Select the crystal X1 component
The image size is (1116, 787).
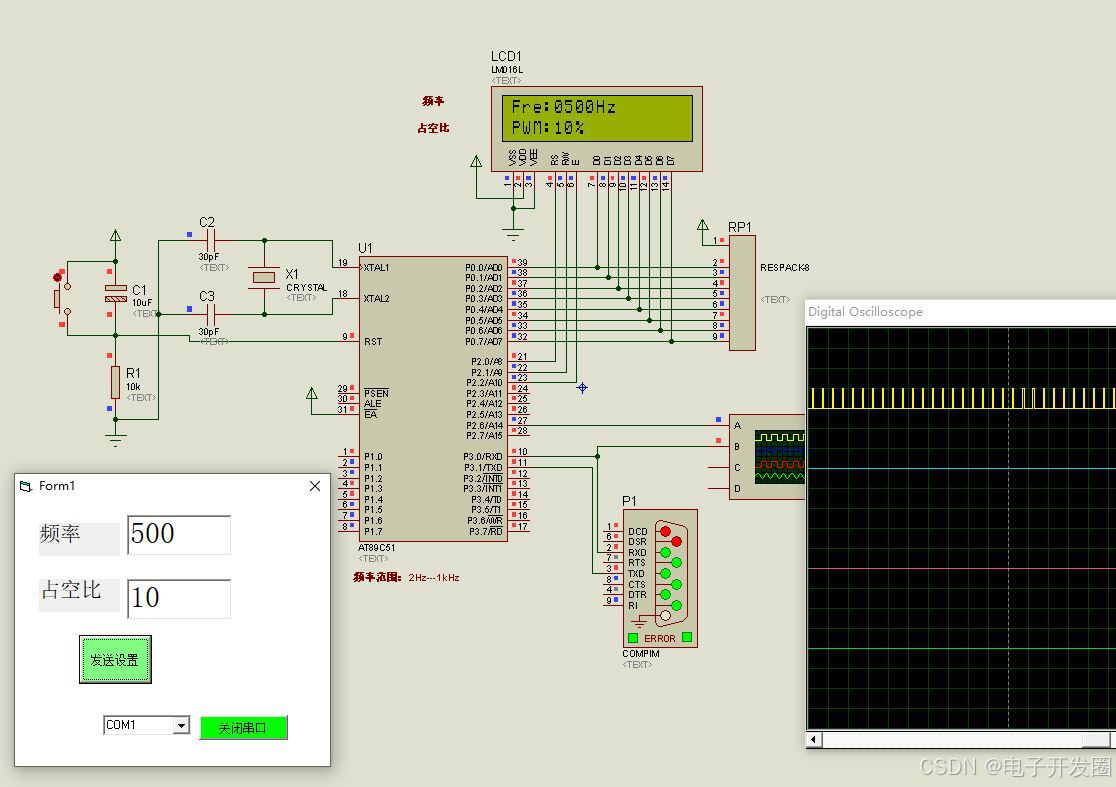[264, 278]
